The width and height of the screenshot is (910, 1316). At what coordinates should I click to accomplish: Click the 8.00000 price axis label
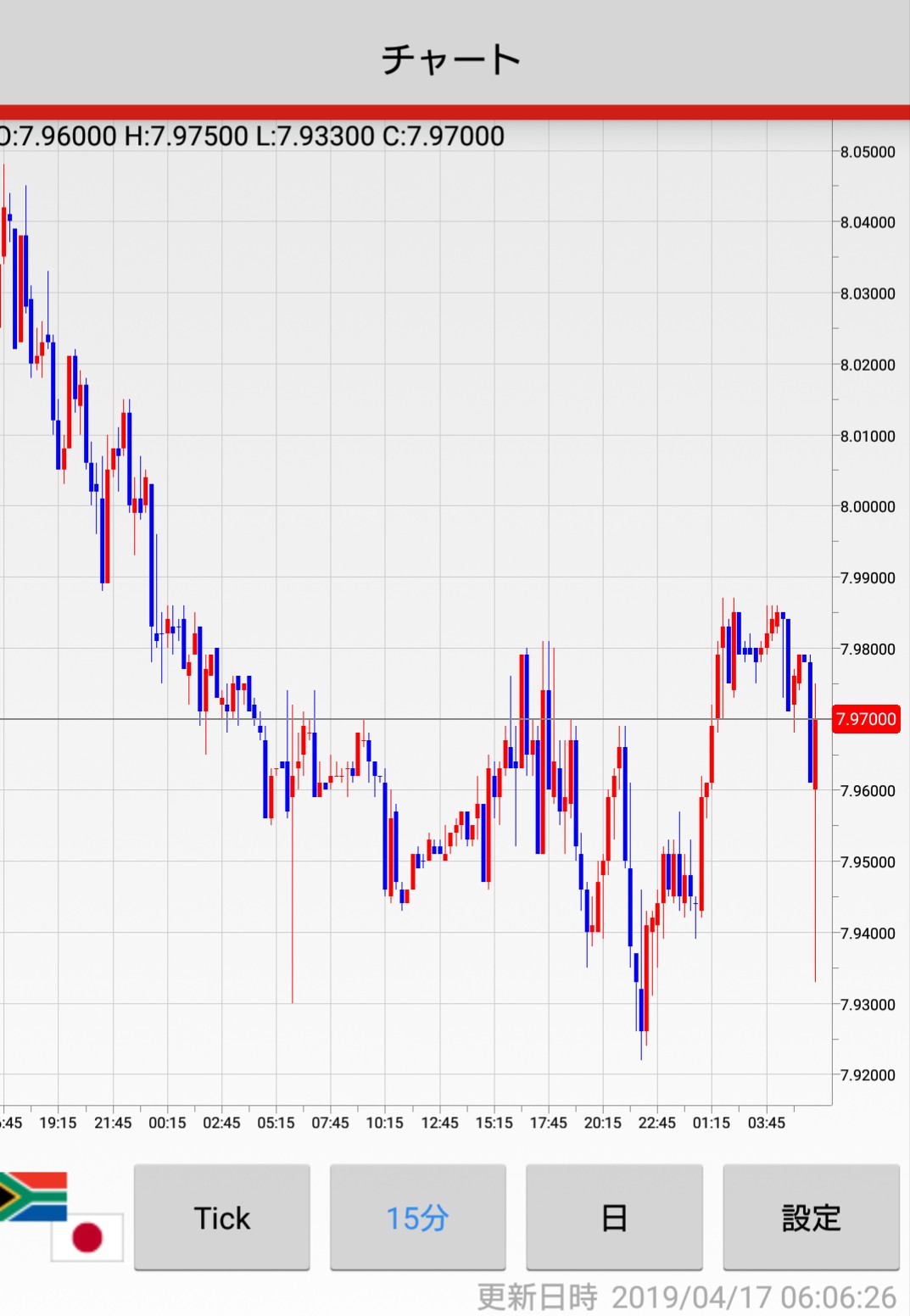tap(868, 506)
